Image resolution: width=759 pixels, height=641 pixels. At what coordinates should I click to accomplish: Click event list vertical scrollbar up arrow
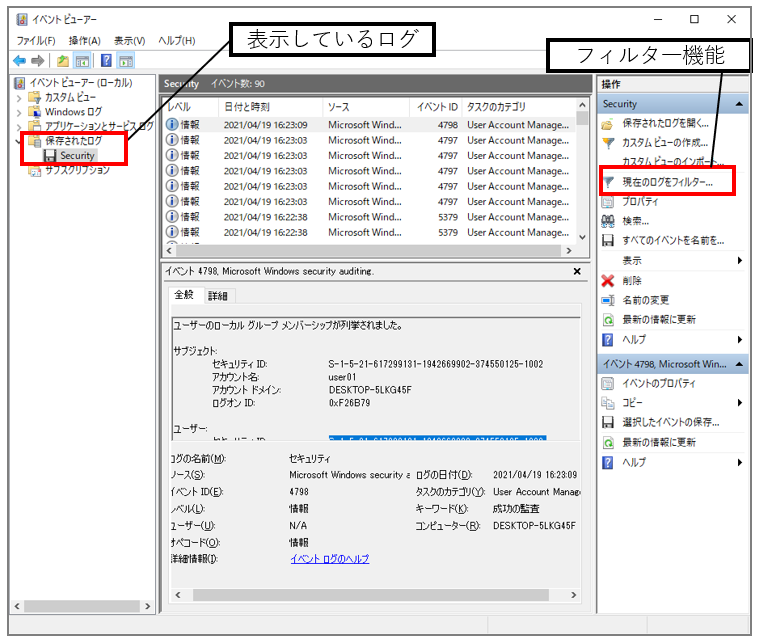(582, 105)
